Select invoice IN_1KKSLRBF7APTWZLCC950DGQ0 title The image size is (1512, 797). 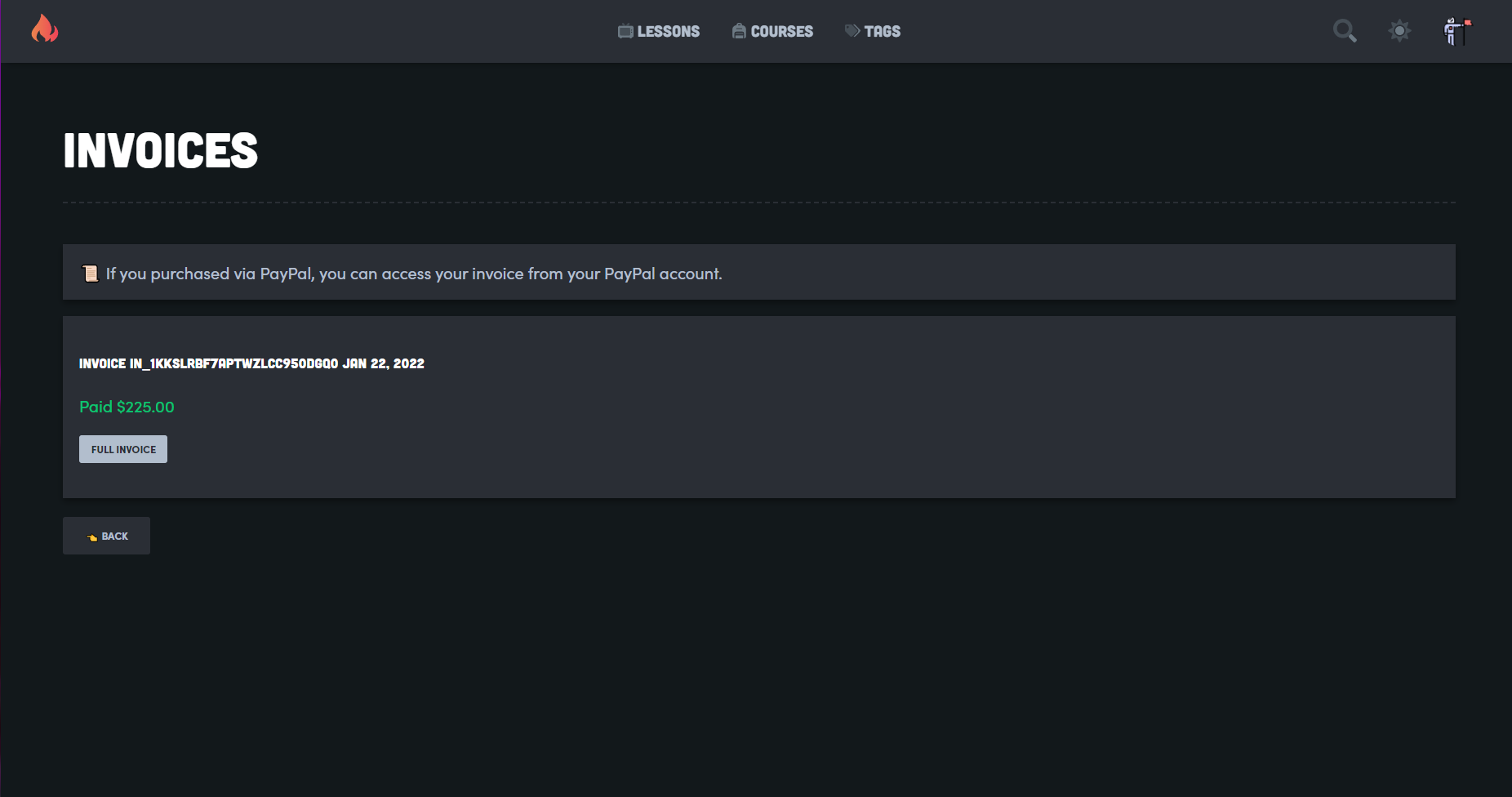[x=251, y=363]
